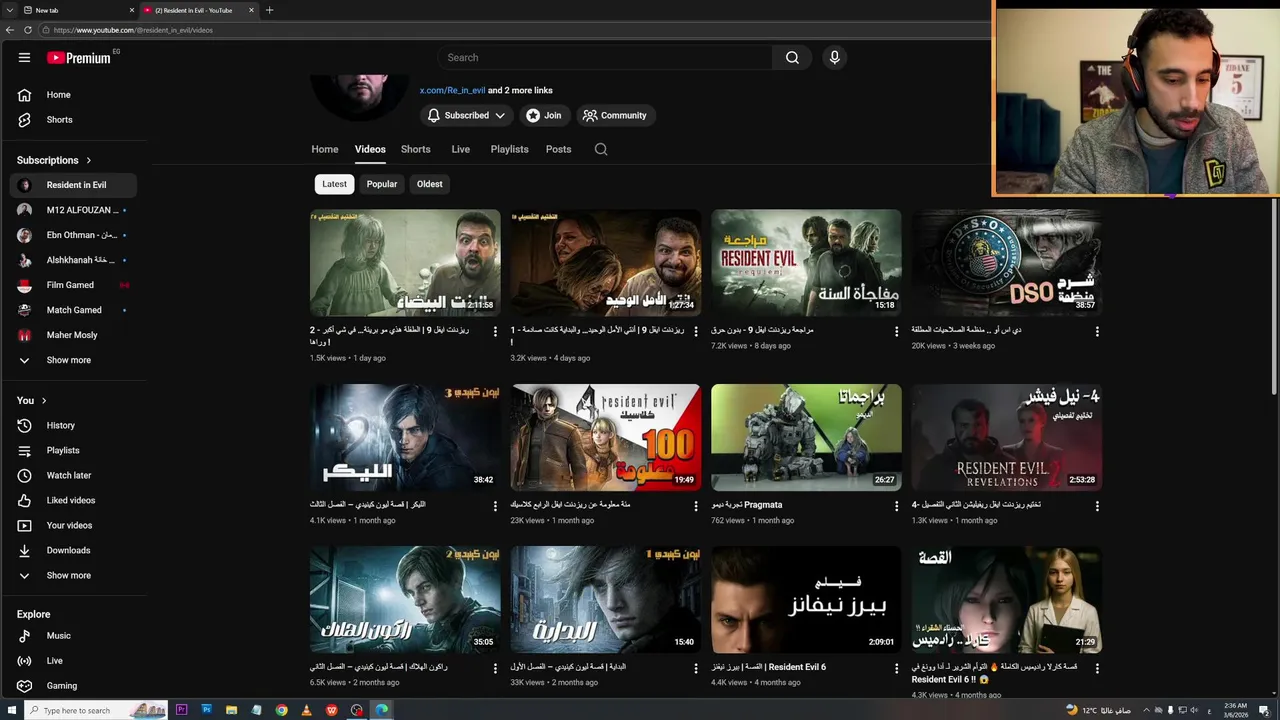Reload the page with refresh icon

[x=28, y=30]
